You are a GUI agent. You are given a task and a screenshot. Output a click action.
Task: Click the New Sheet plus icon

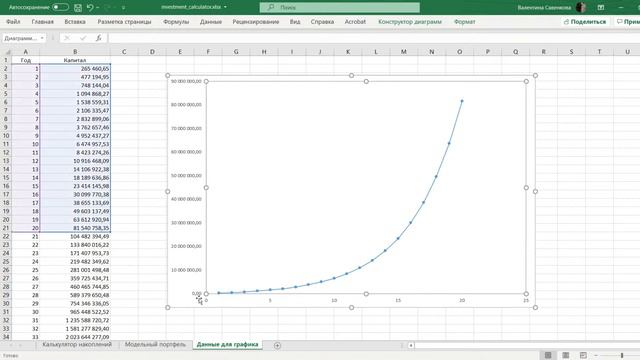tap(277, 345)
